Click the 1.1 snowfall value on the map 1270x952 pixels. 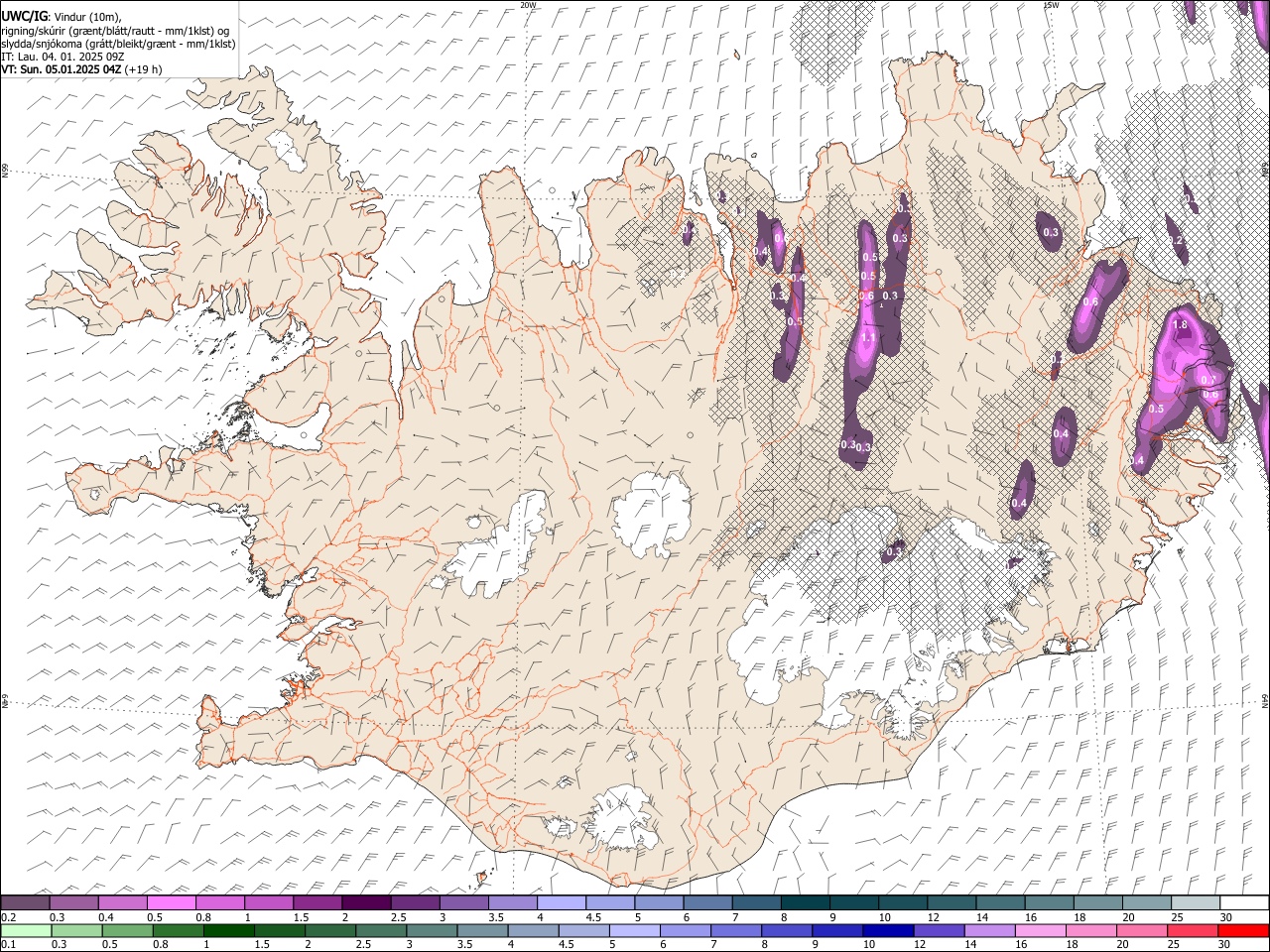click(868, 338)
